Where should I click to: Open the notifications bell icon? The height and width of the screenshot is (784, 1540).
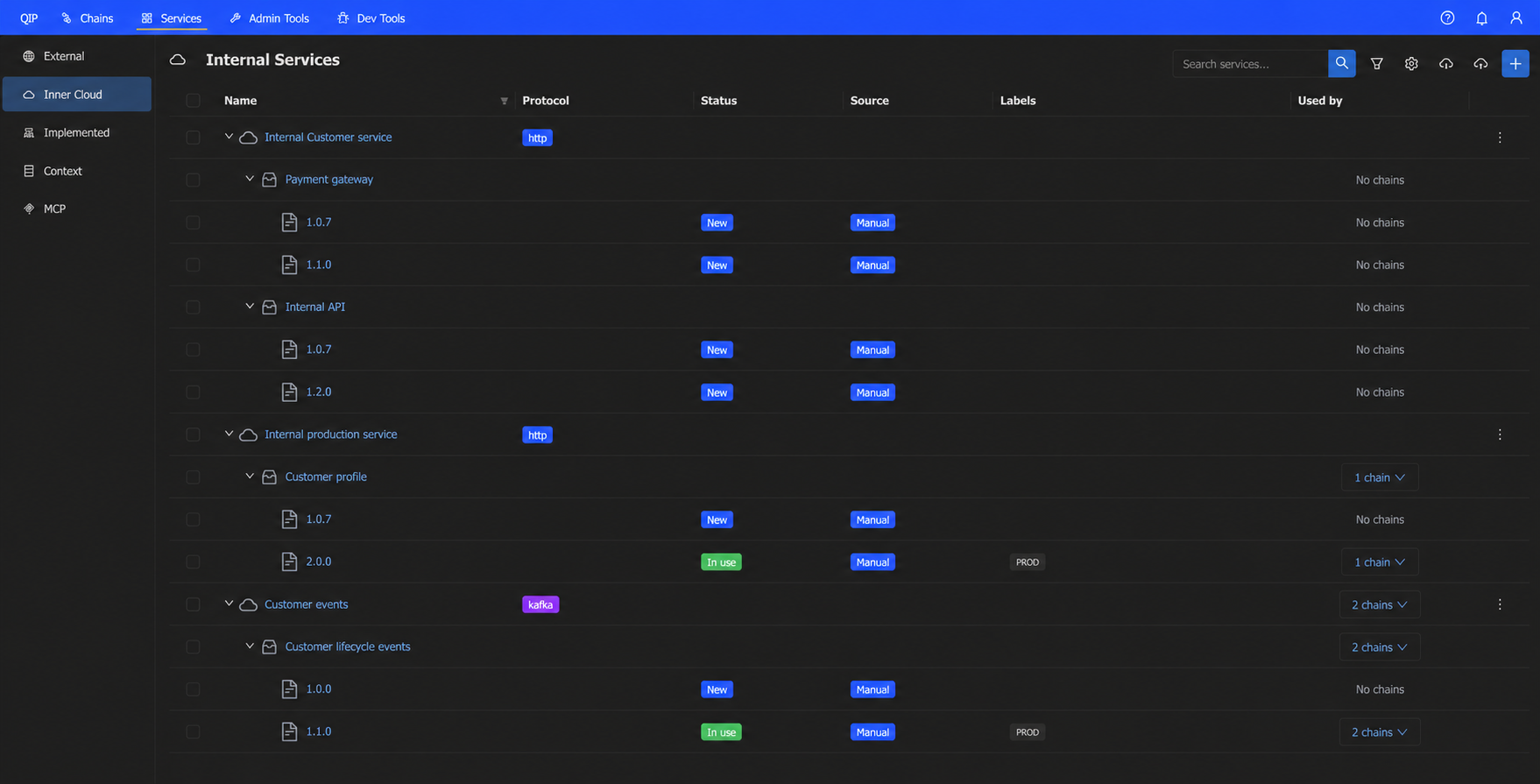click(x=1481, y=18)
